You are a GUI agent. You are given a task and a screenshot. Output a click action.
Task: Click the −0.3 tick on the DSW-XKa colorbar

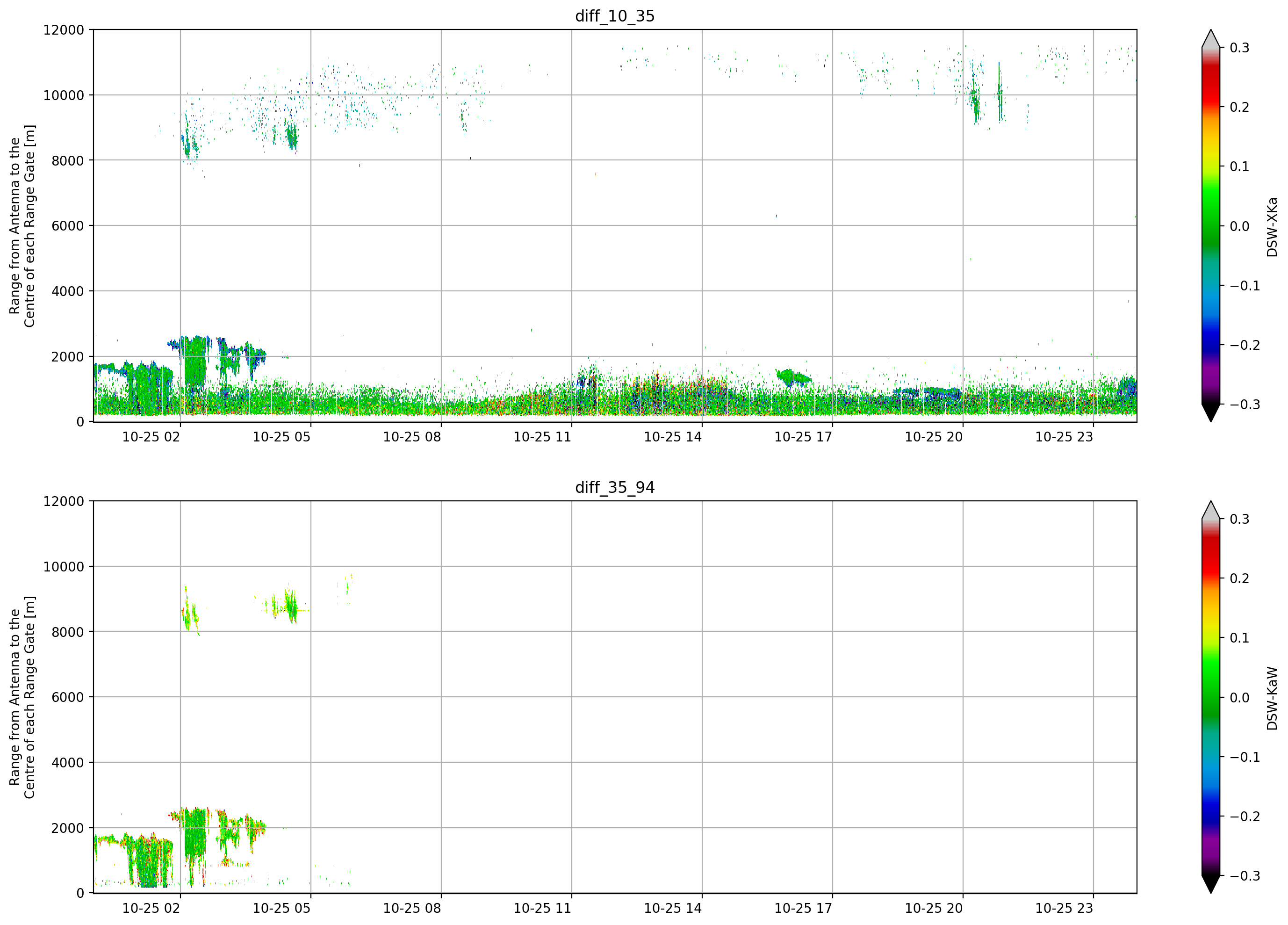tap(1245, 405)
